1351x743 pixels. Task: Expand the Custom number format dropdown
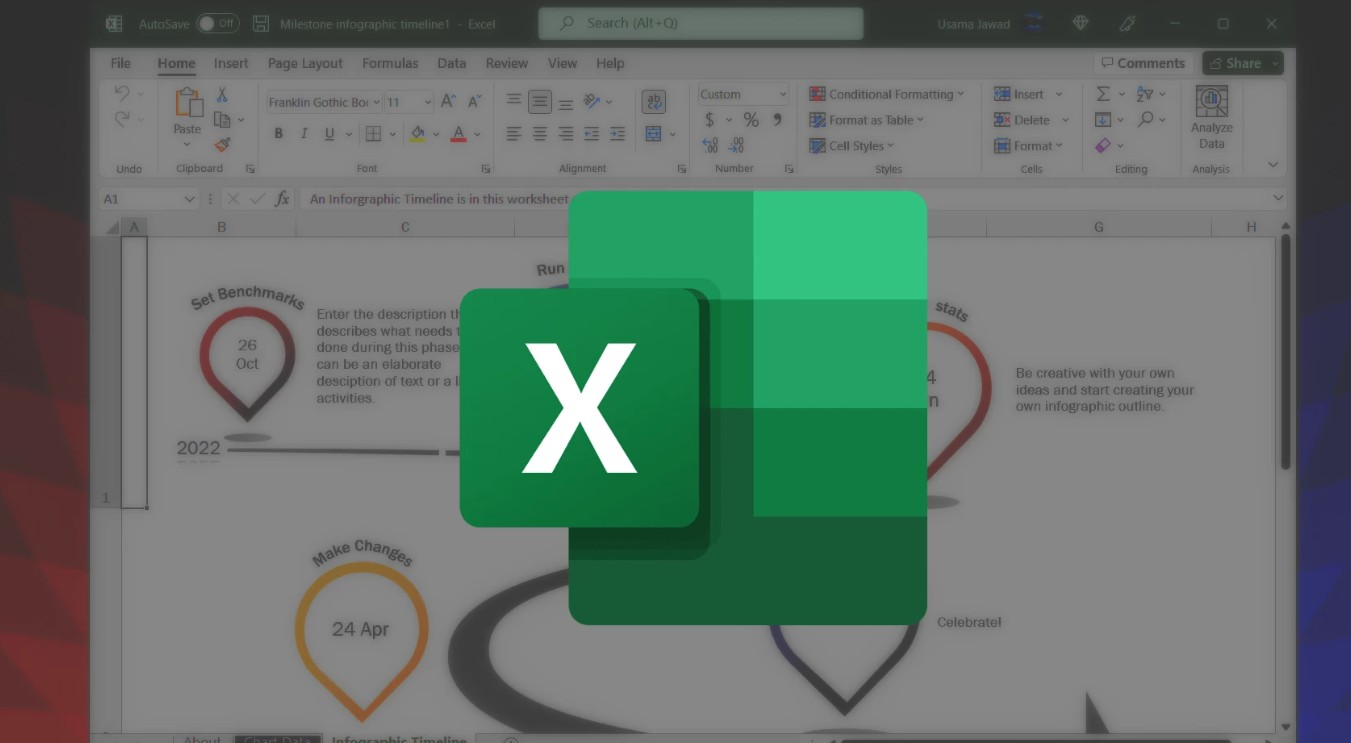[782, 94]
